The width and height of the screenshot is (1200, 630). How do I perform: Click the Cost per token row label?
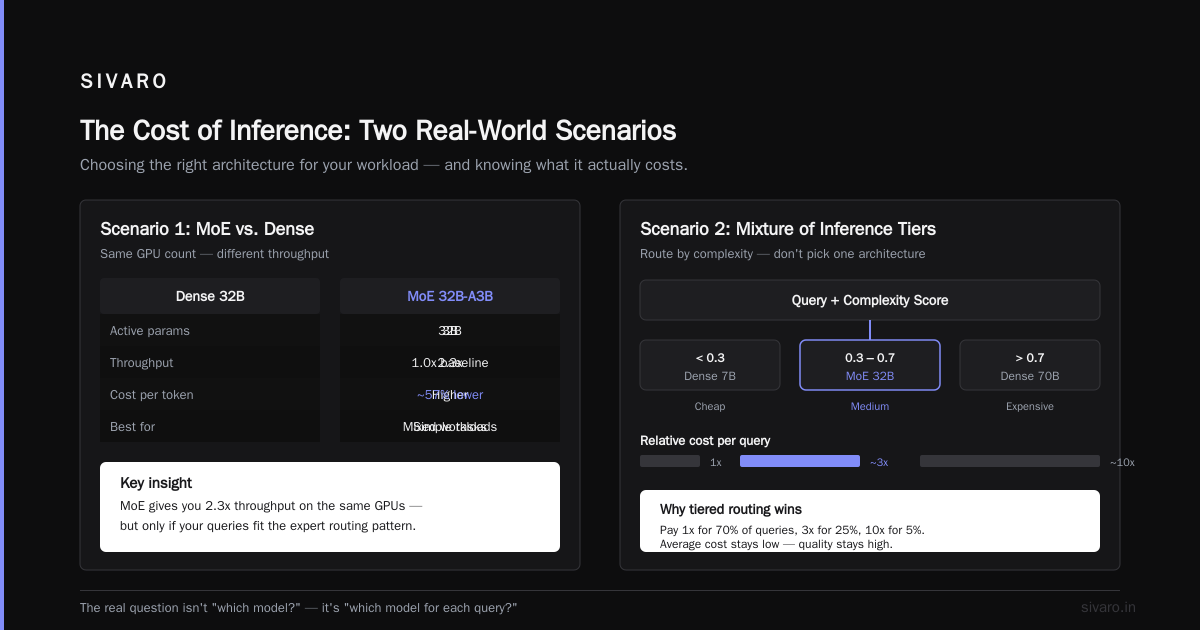click(x=152, y=395)
